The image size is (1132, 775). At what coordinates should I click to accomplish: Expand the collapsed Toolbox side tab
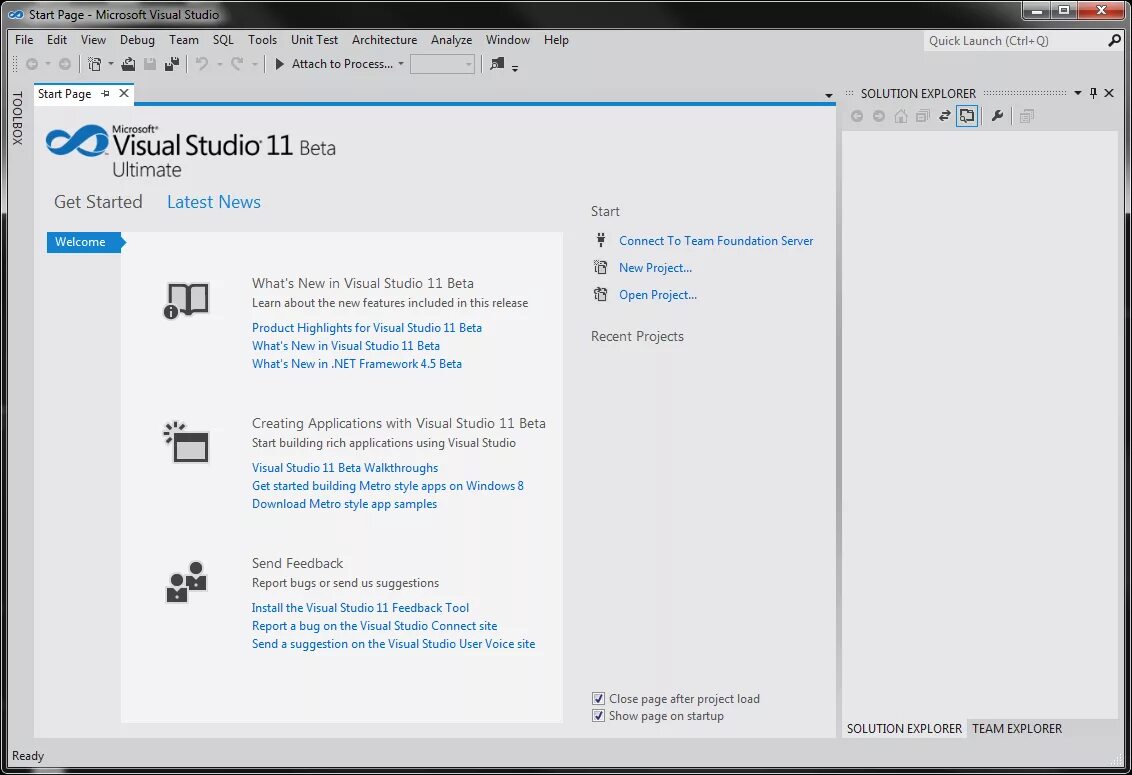(17, 118)
